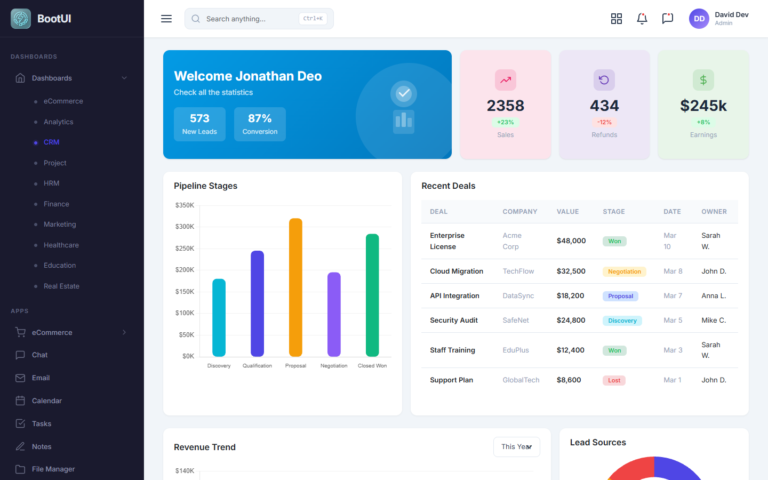Click the Qualification bar in chart
This screenshot has width=768, height=480.
tap(257, 303)
